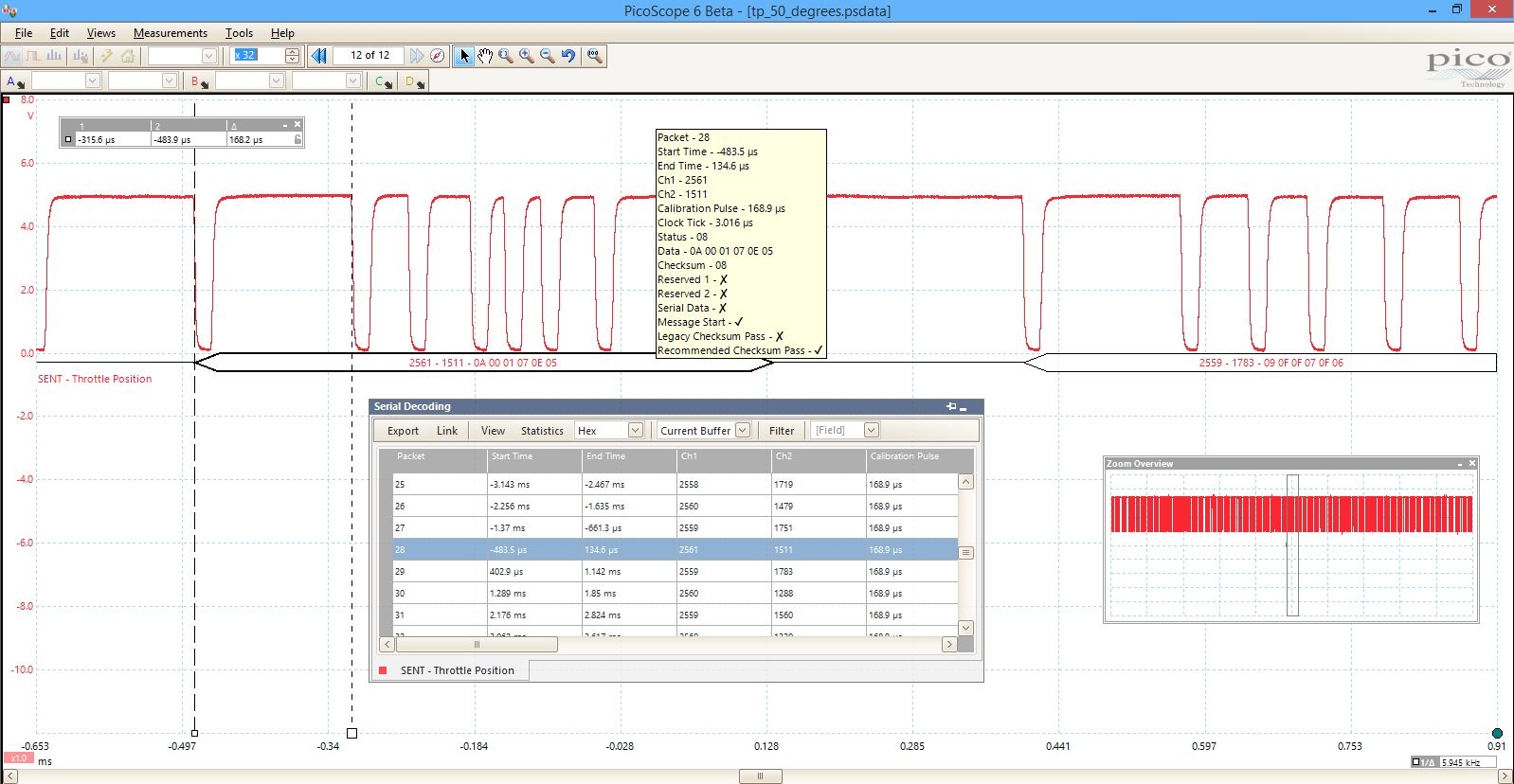Open Channel B coupling dropdown

(353, 81)
